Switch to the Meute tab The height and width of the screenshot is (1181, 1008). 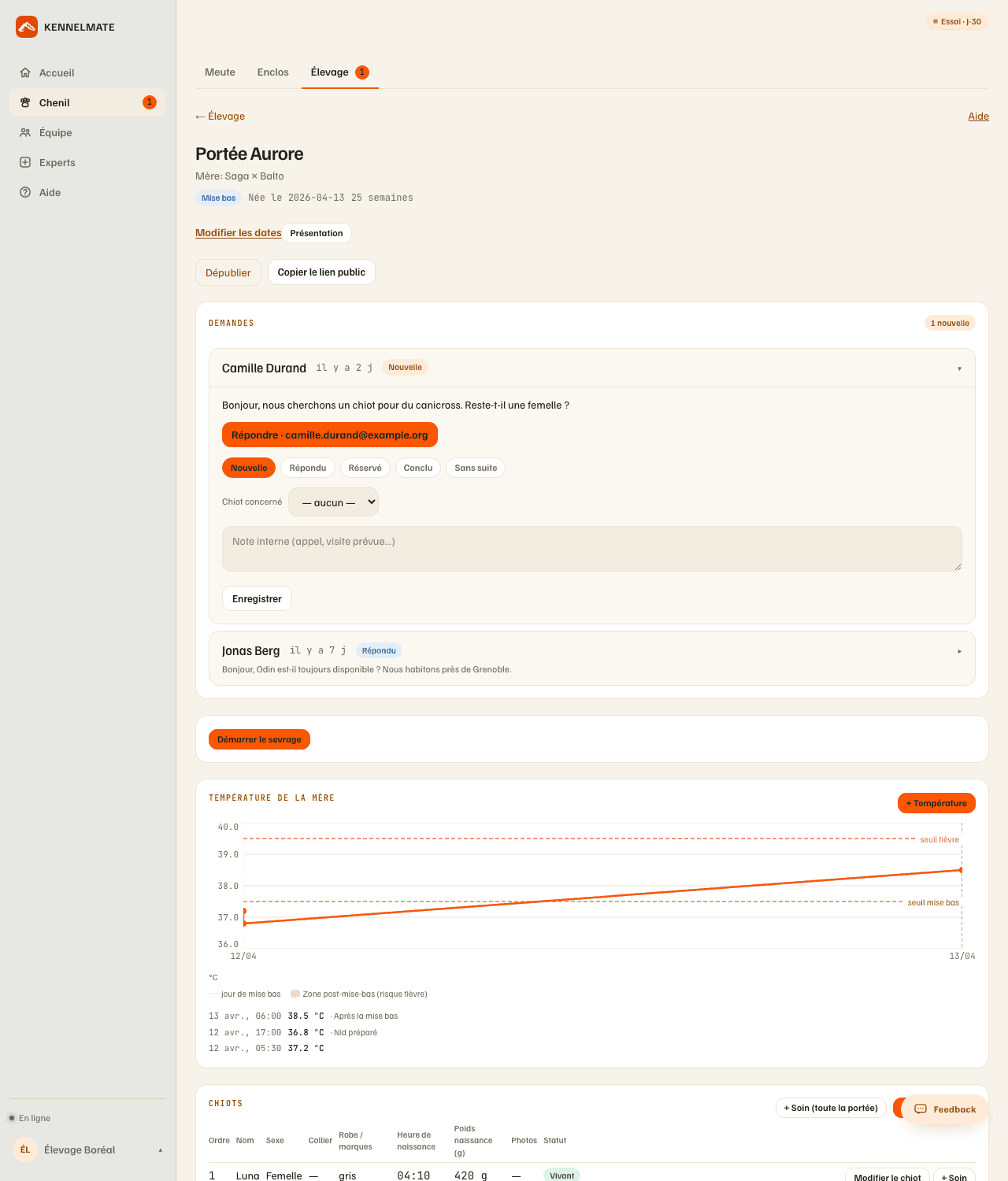tap(220, 72)
